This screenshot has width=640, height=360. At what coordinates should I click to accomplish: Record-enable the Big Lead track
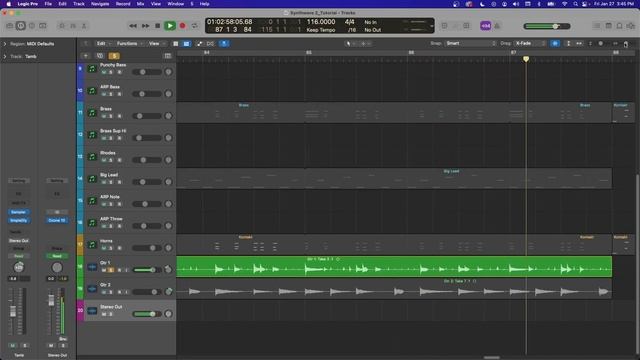pos(119,182)
